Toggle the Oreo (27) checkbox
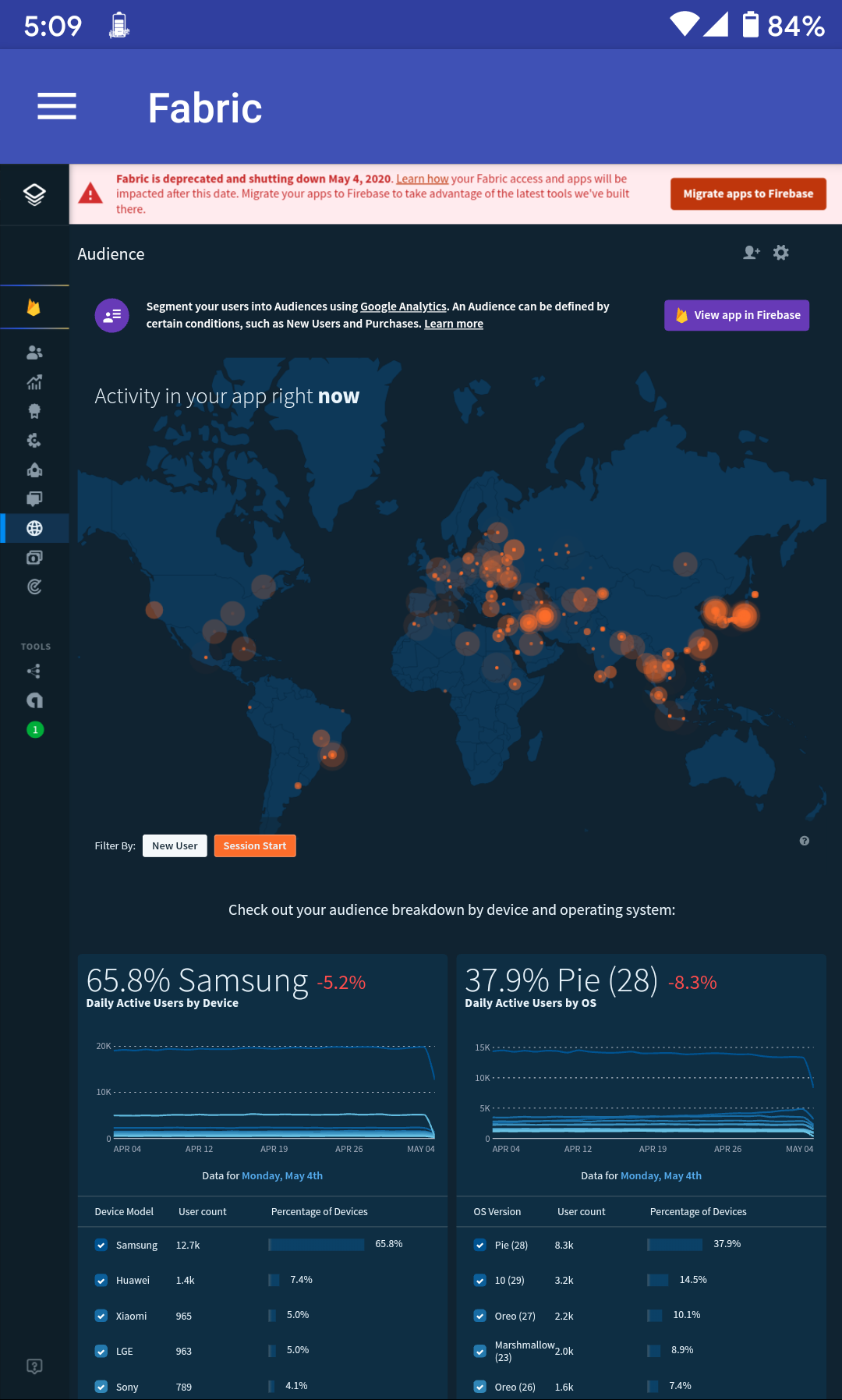Viewport: 842px width, 1400px height. 480,1316
